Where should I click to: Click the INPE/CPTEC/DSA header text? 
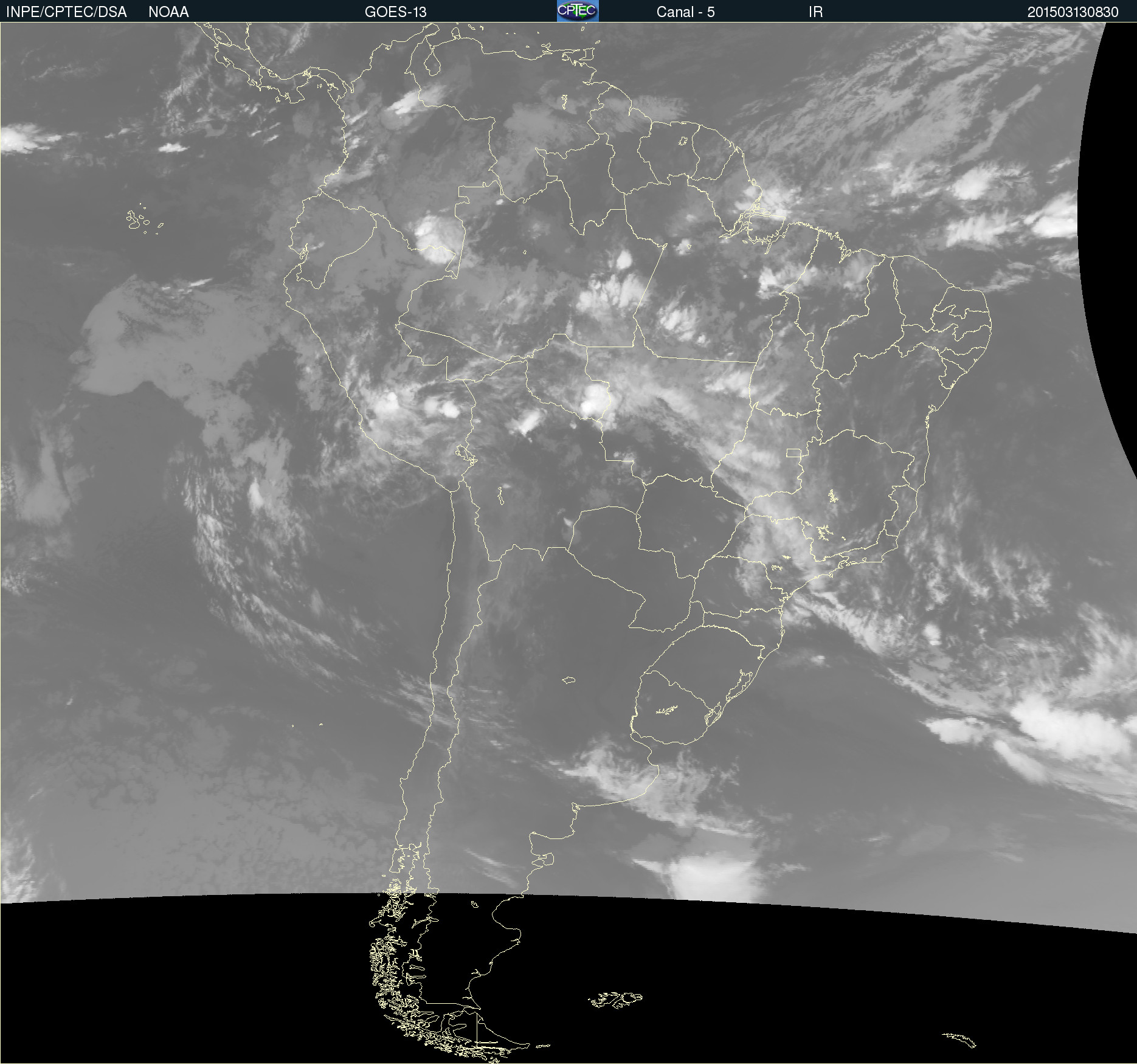66,12
